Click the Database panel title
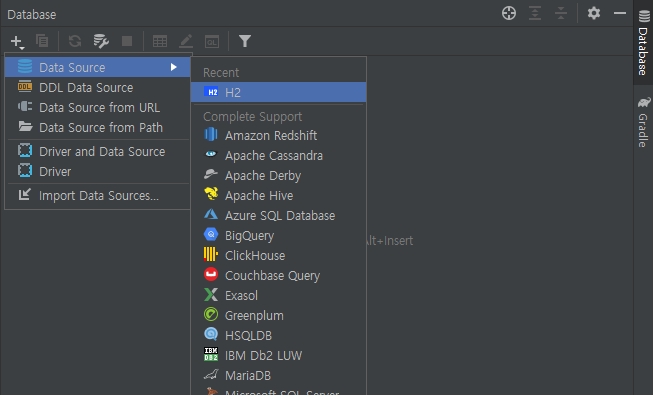 coord(32,15)
